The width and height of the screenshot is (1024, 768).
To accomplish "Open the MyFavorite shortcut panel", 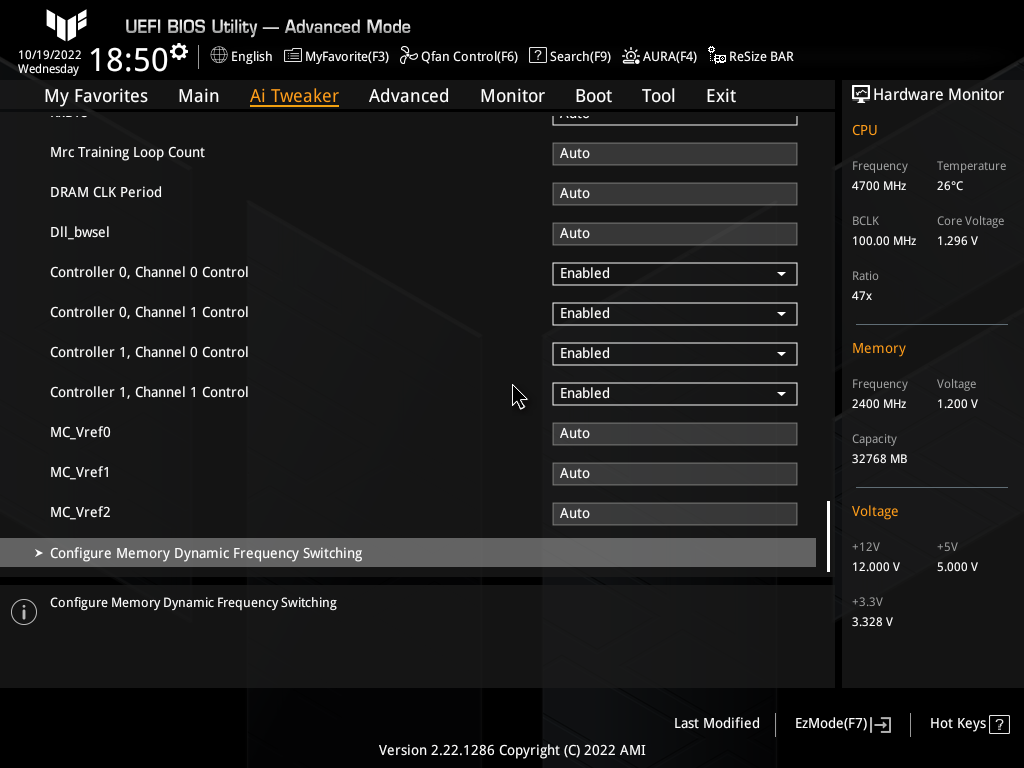I will 336,56.
